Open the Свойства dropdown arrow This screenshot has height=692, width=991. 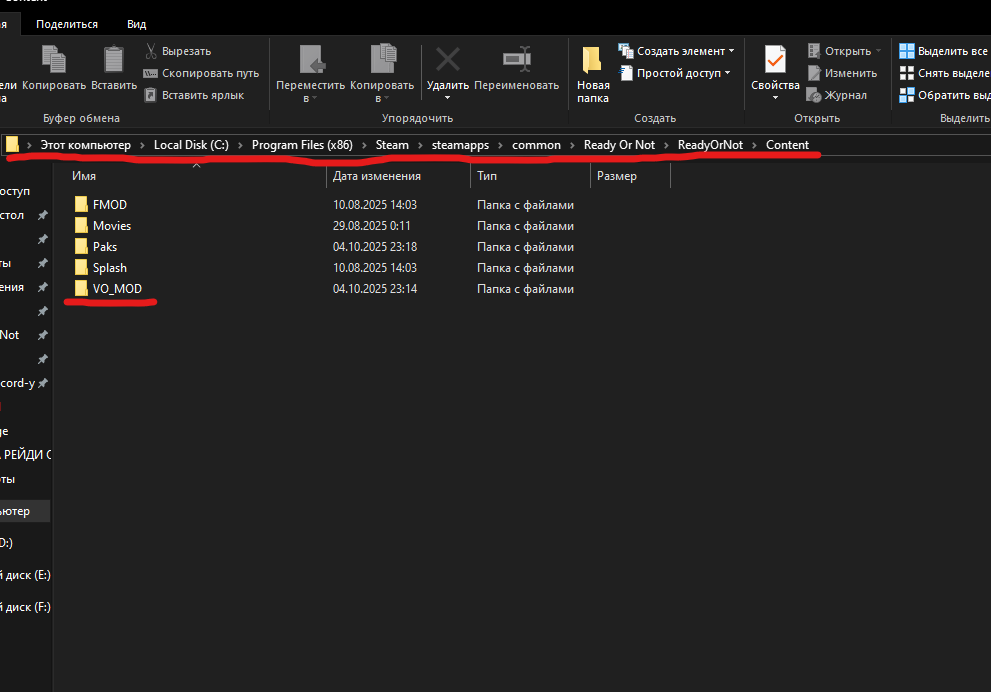coord(775,98)
